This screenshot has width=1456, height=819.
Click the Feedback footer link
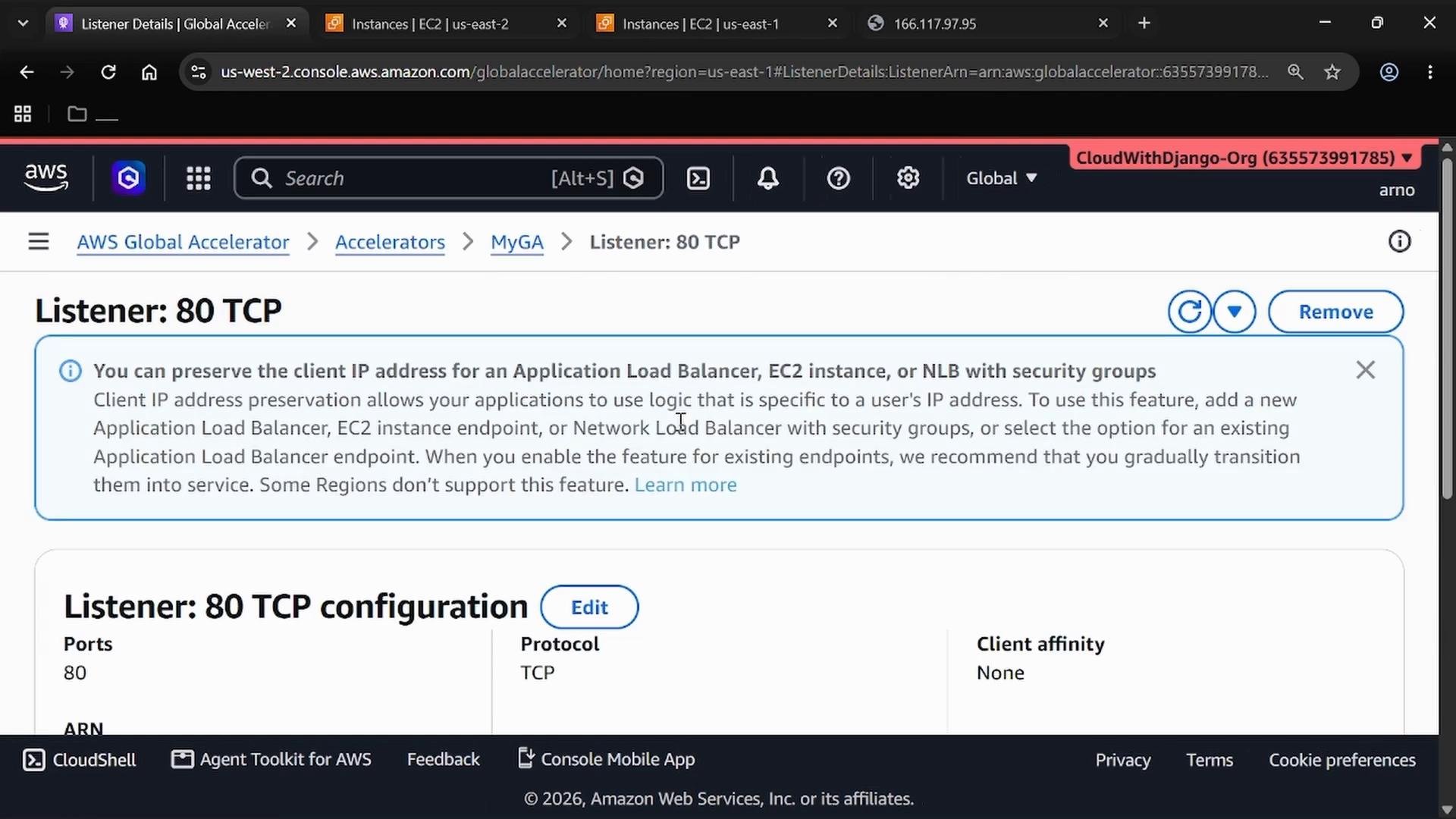click(x=443, y=760)
